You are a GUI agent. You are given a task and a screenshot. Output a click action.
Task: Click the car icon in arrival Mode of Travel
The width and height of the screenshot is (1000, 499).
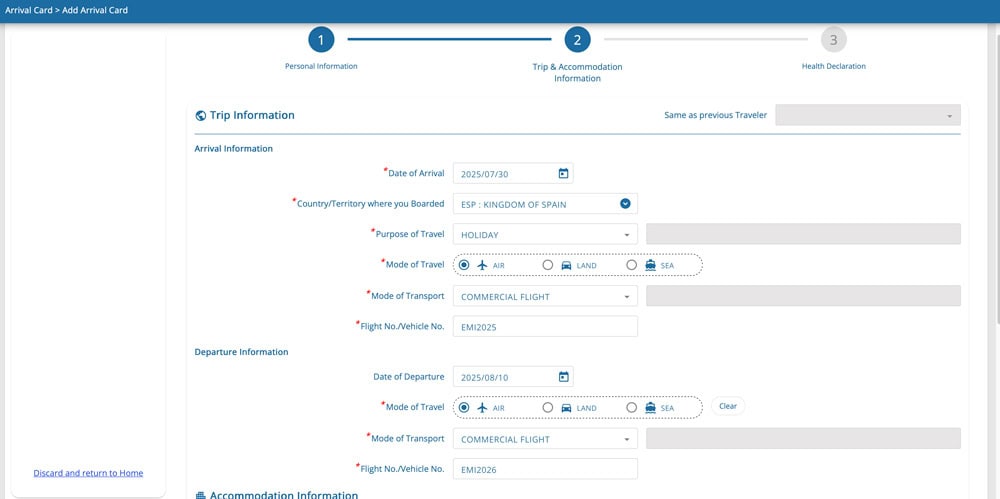click(x=566, y=266)
